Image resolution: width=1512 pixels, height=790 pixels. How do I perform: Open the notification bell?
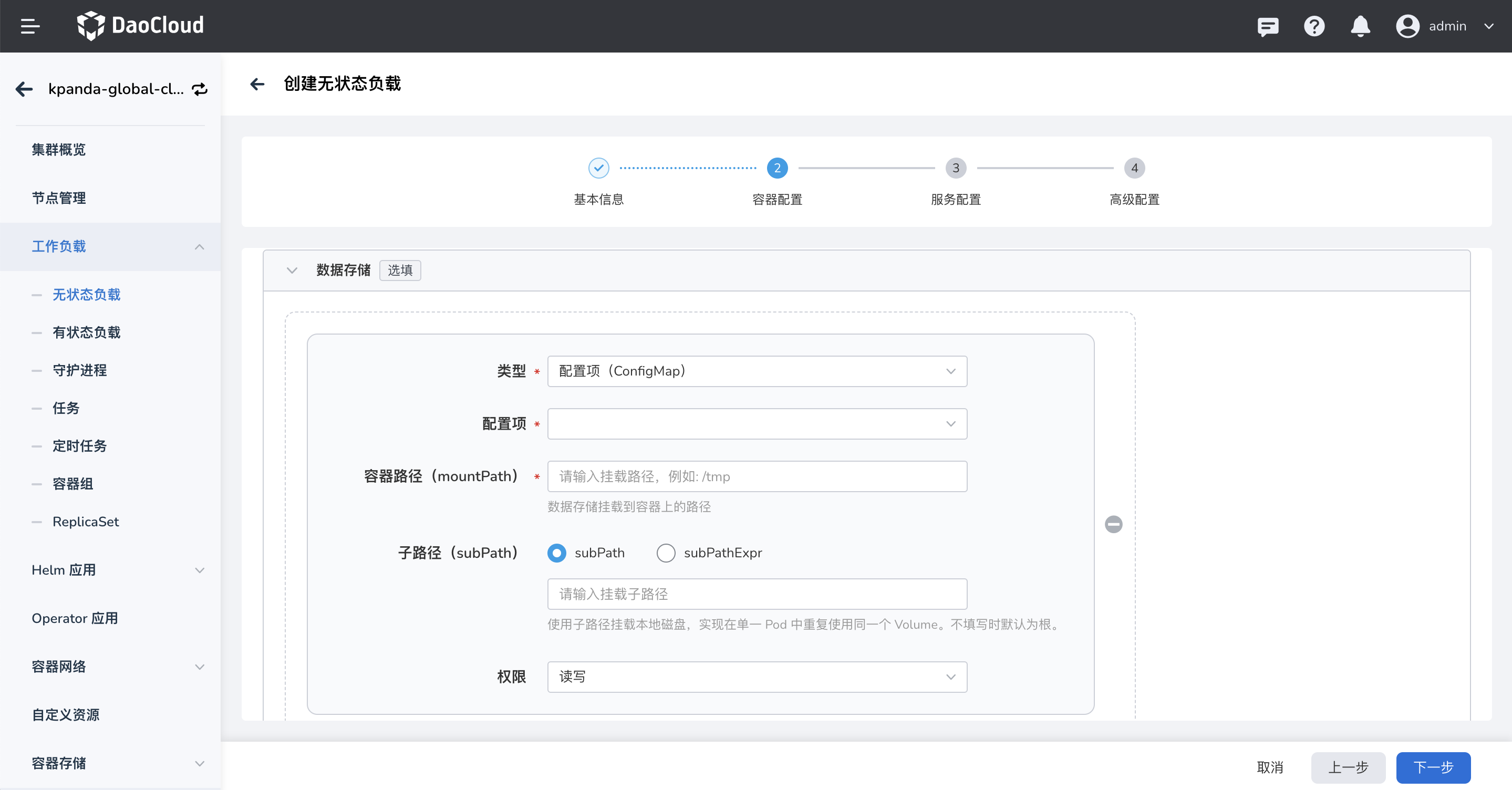pos(1361,26)
